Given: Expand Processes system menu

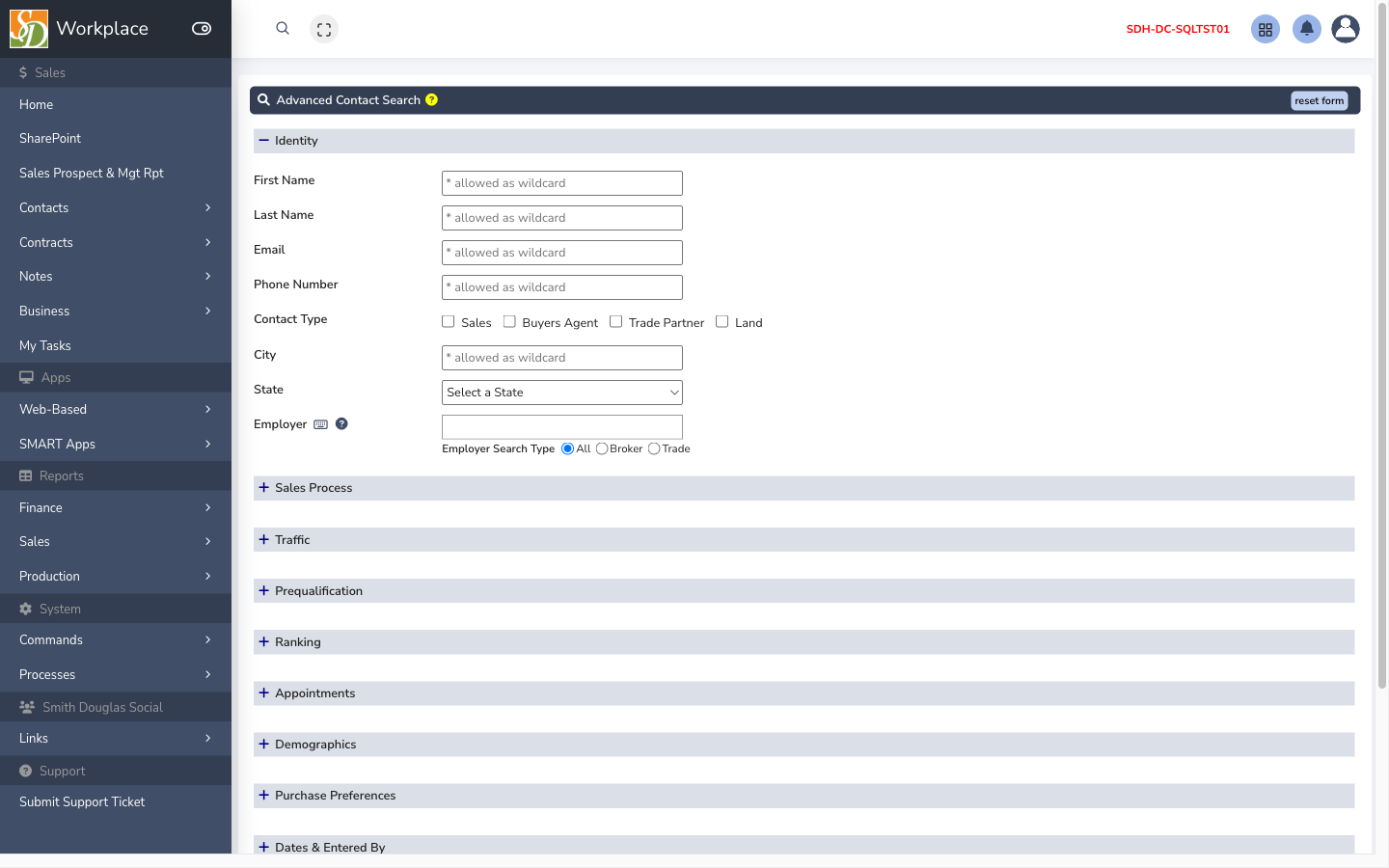Looking at the screenshot, I should click(x=116, y=675).
